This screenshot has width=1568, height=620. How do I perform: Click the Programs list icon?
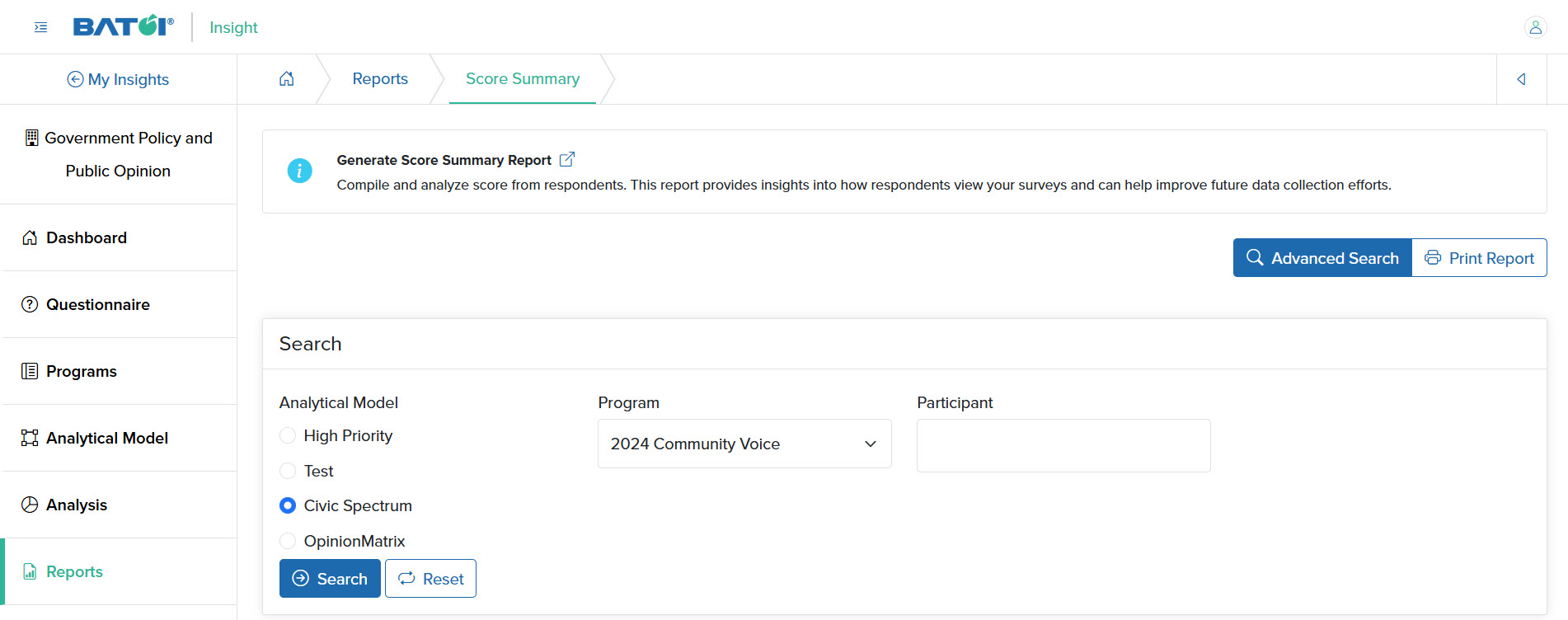click(30, 371)
